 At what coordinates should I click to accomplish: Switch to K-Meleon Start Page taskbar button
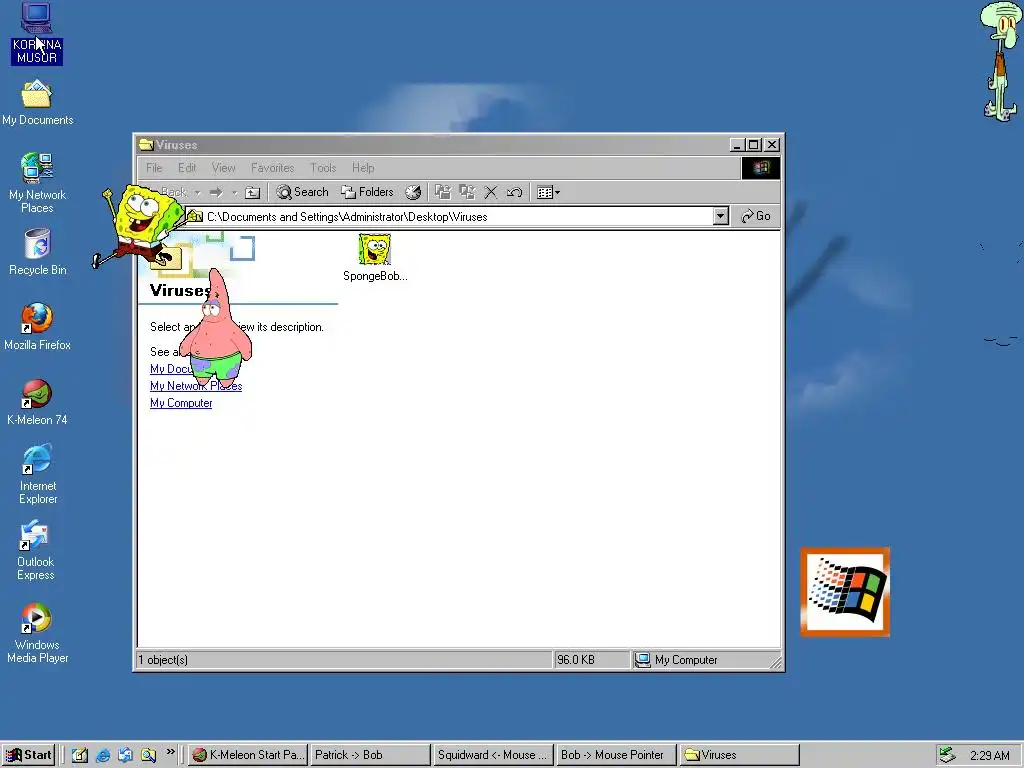(249, 755)
